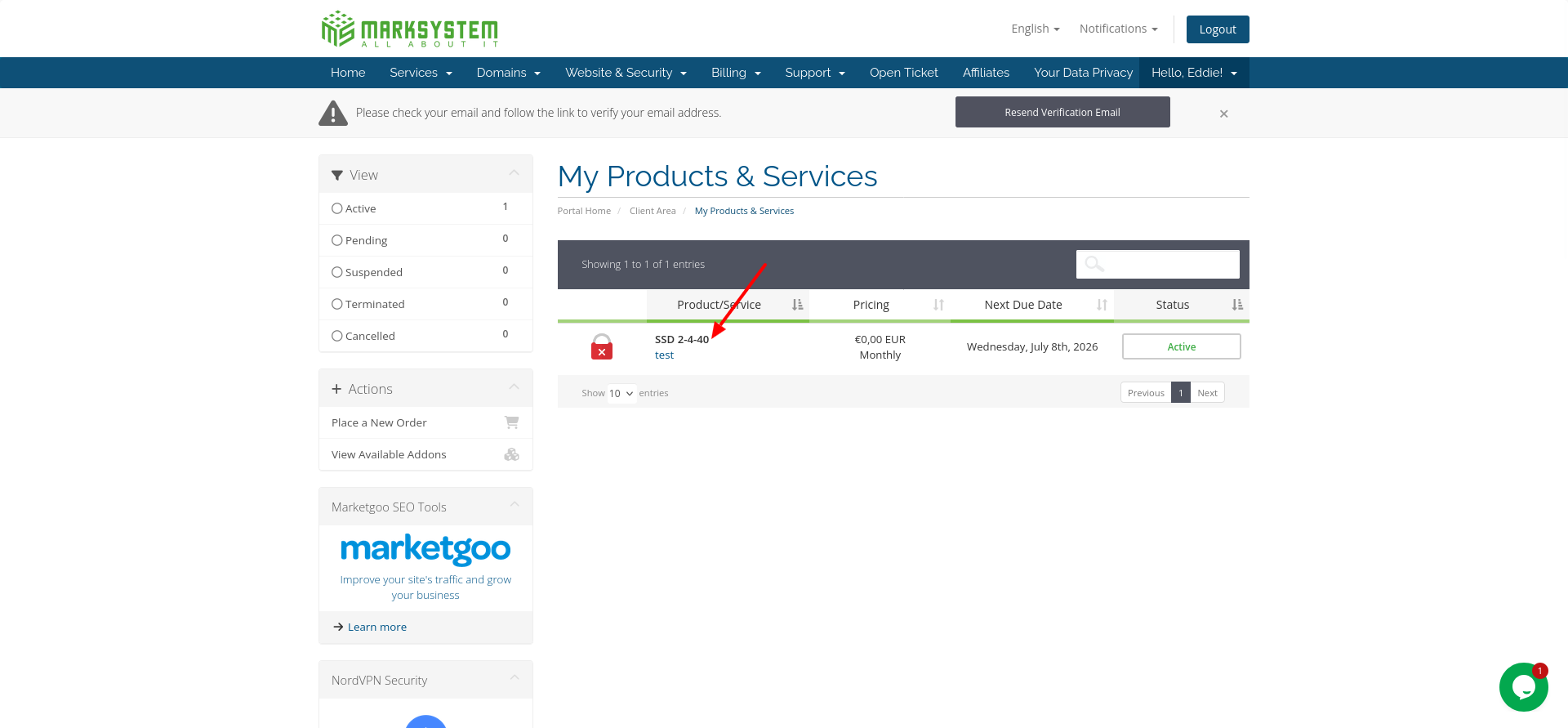The image size is (1568, 728).
Task: Sort by Pricing column icon
Action: tap(938, 305)
